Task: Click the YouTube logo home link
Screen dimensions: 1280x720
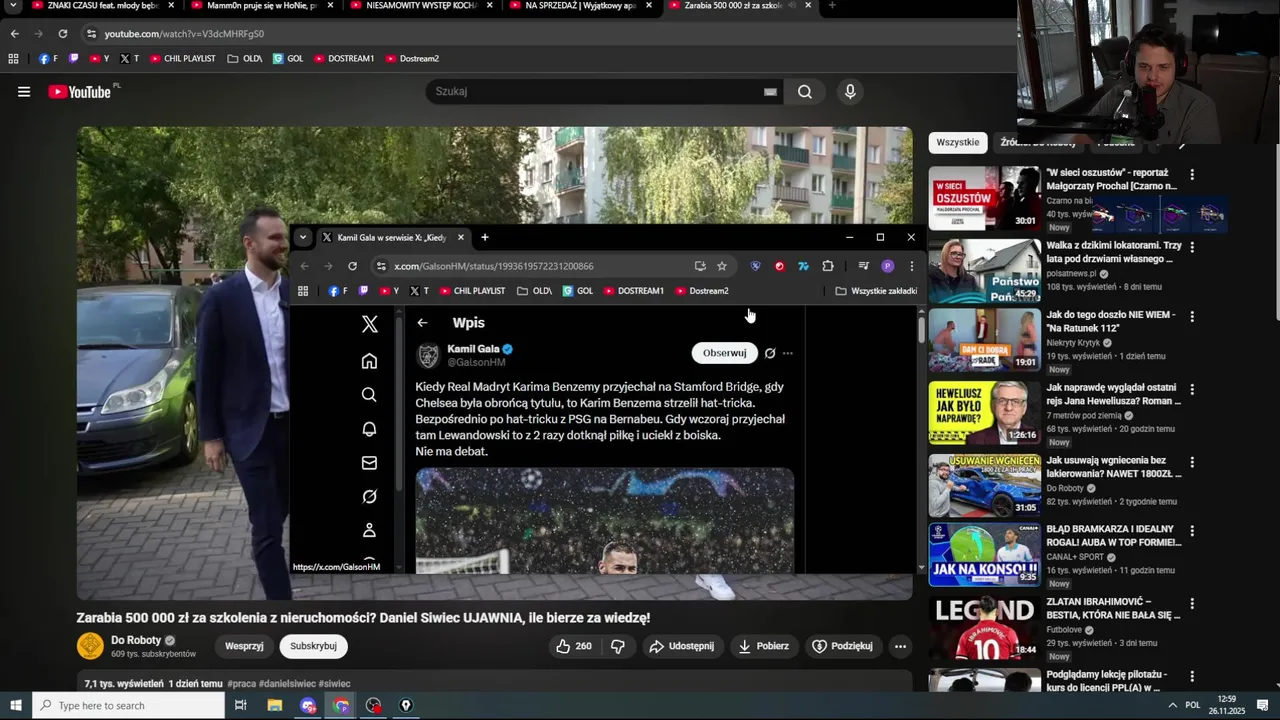Action: tap(80, 92)
